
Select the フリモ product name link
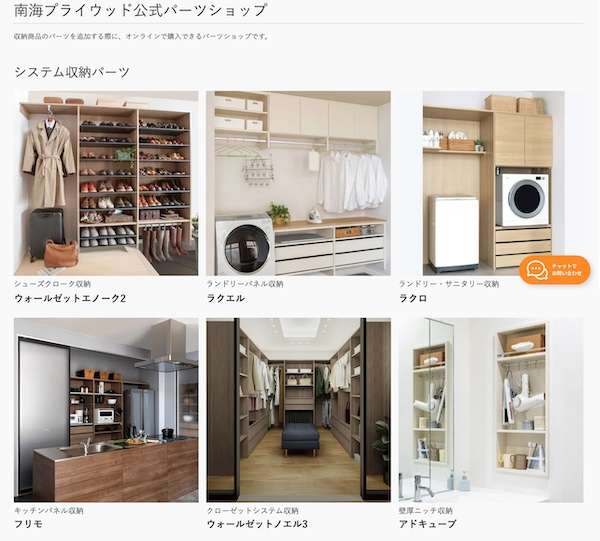pyautogui.click(x=32, y=524)
